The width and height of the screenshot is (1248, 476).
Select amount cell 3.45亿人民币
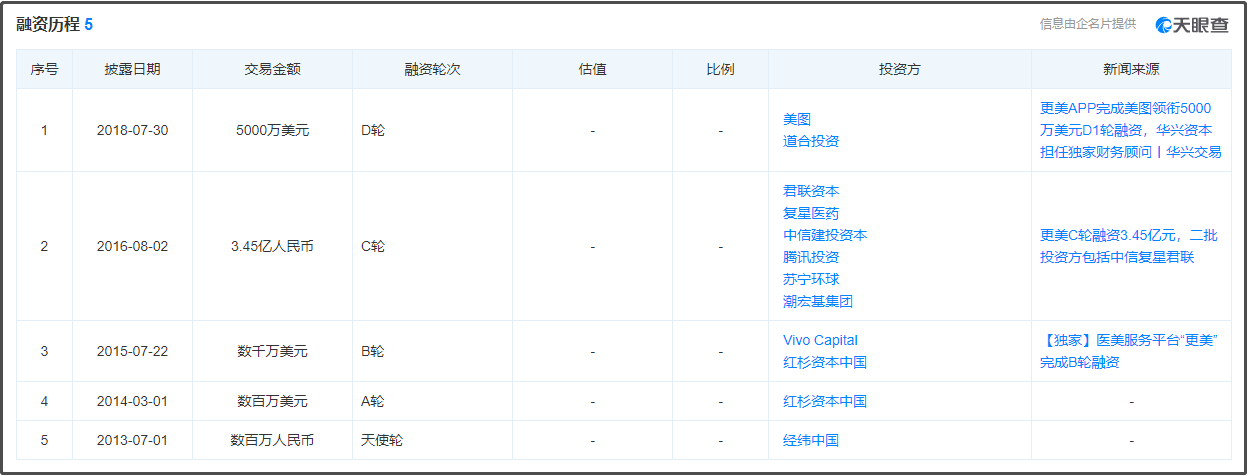(272, 246)
